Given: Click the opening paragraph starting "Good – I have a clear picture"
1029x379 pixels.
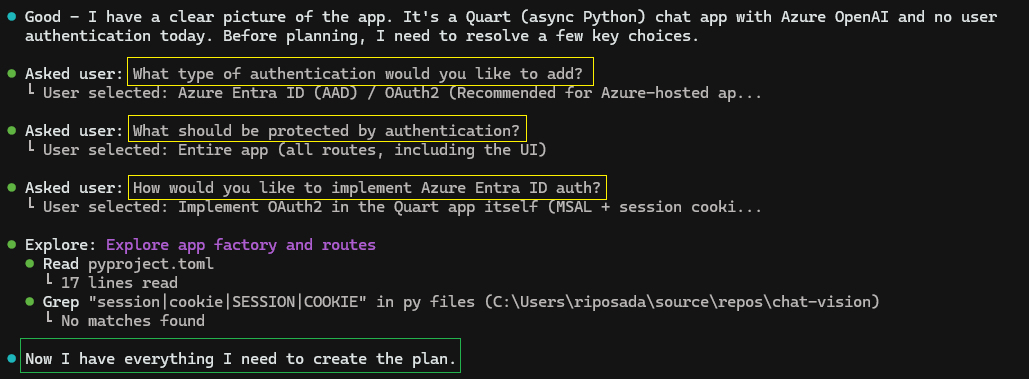Looking at the screenshot, I should [x=511, y=26].
